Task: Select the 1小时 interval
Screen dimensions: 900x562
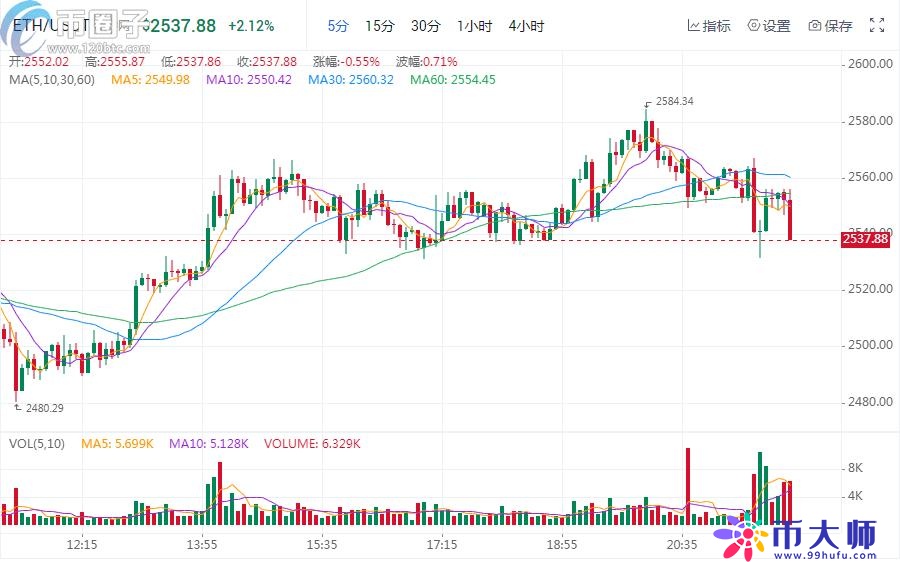Action: (x=473, y=25)
